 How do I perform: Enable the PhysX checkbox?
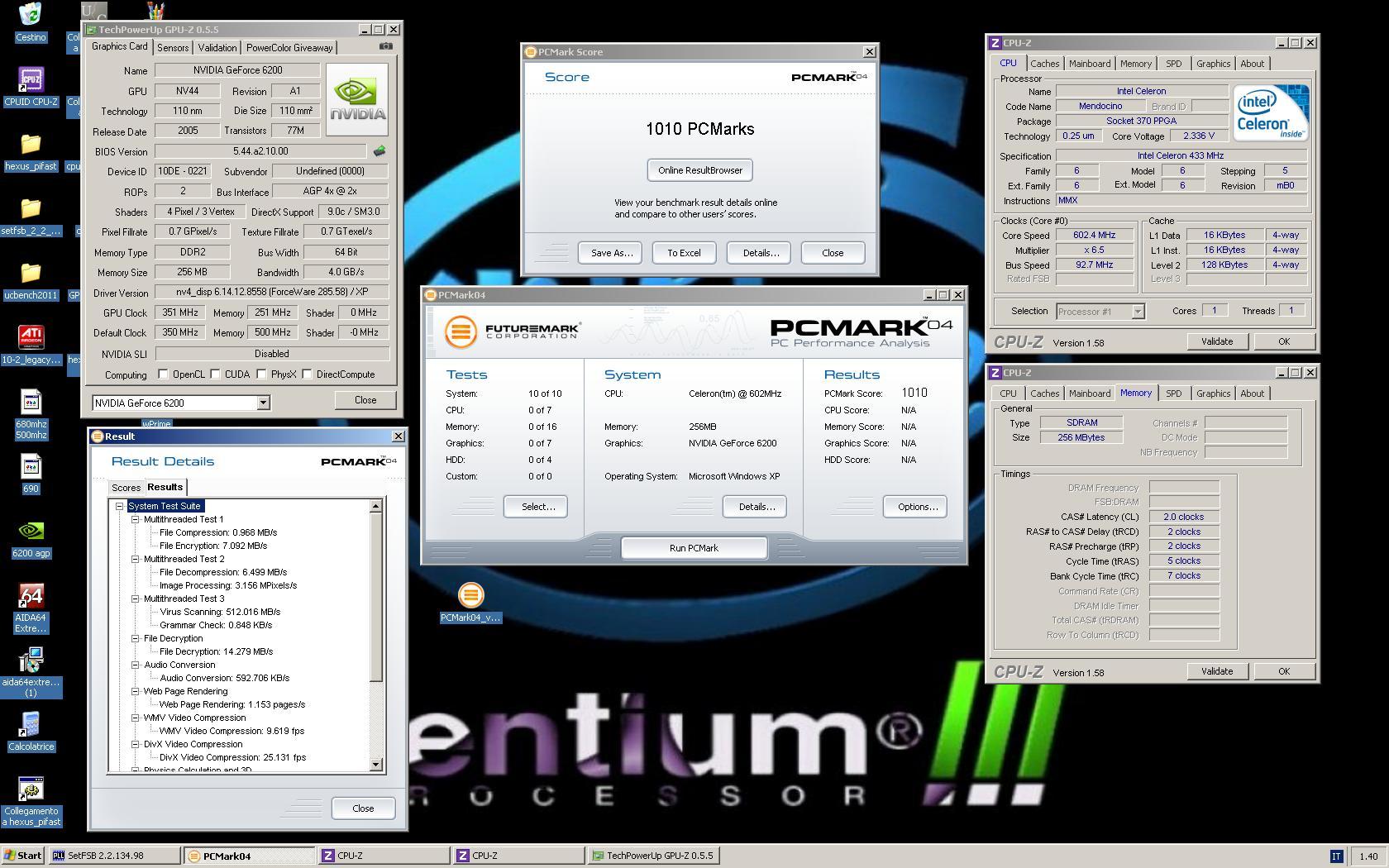(x=261, y=374)
